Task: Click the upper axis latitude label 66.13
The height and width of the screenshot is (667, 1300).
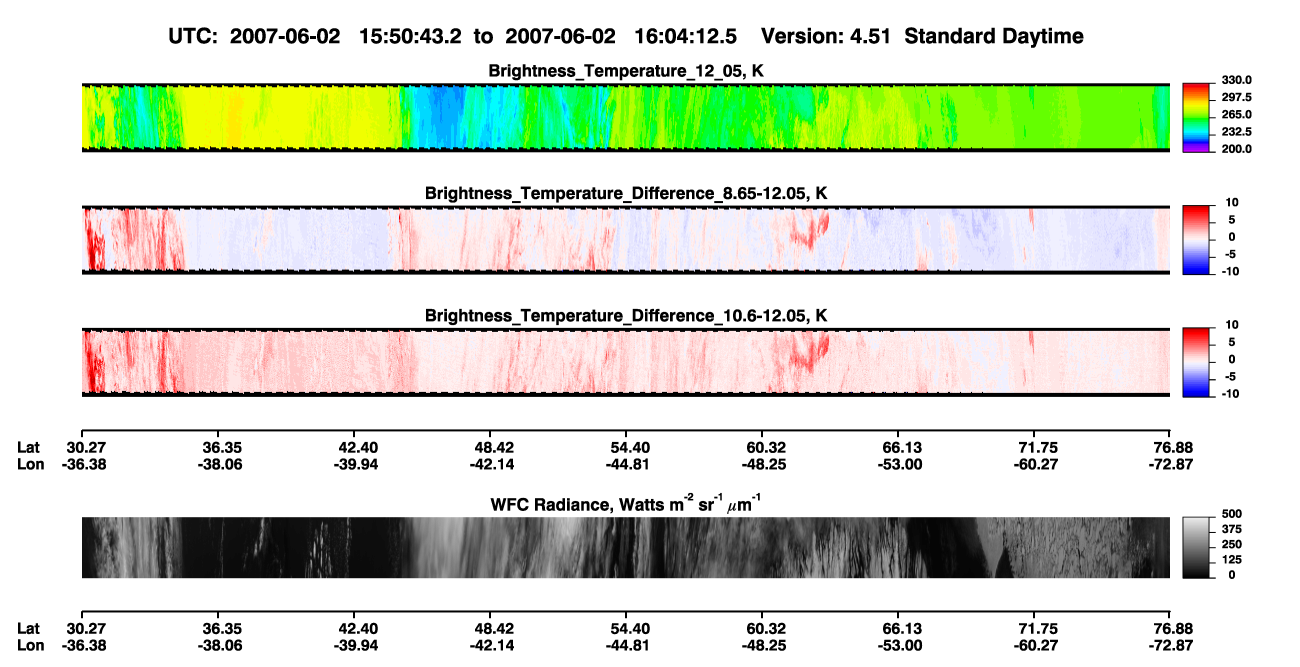Action: click(902, 447)
